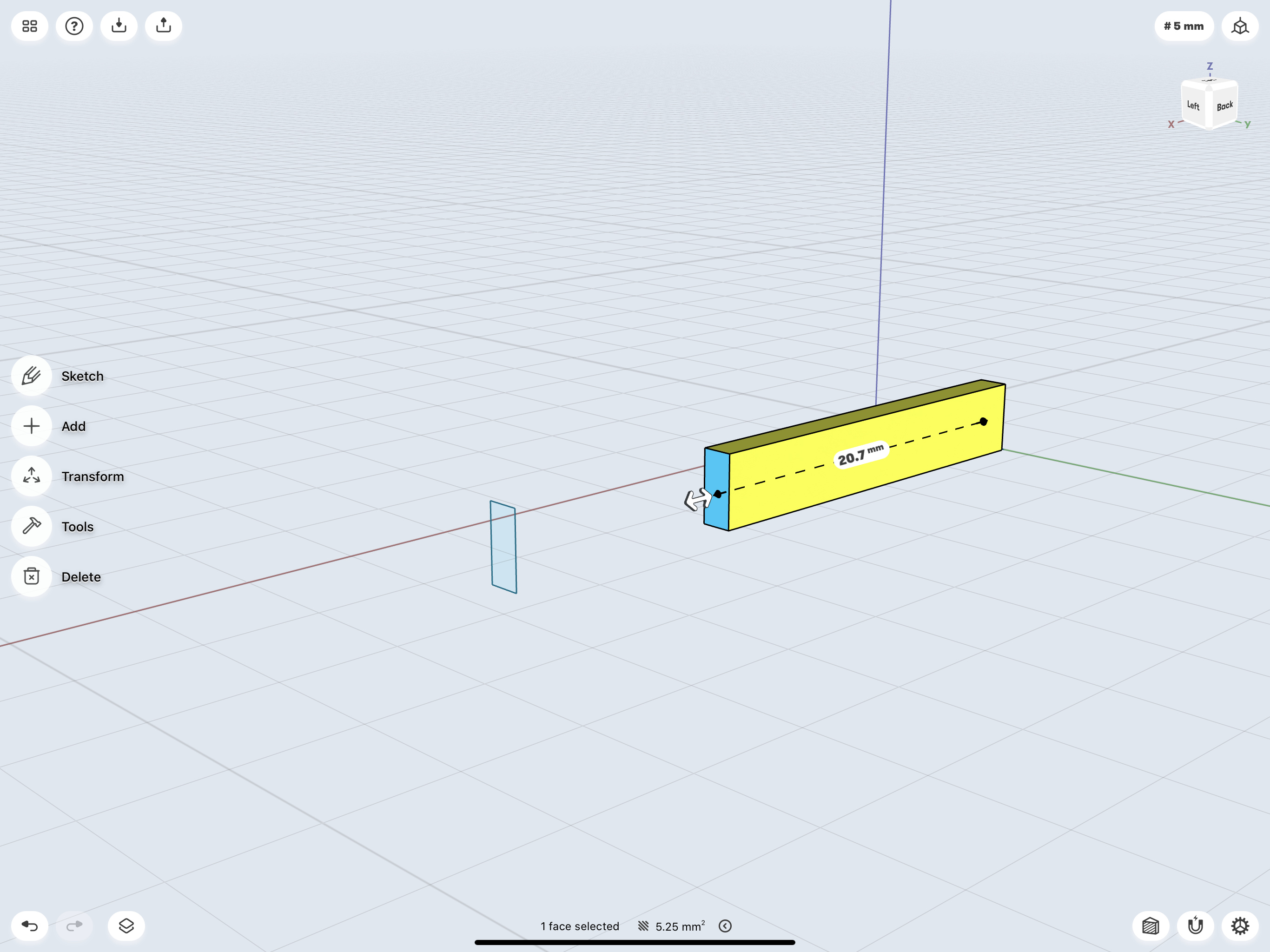1270x952 pixels.
Task: Click the redo arrow button
Action: [75, 926]
